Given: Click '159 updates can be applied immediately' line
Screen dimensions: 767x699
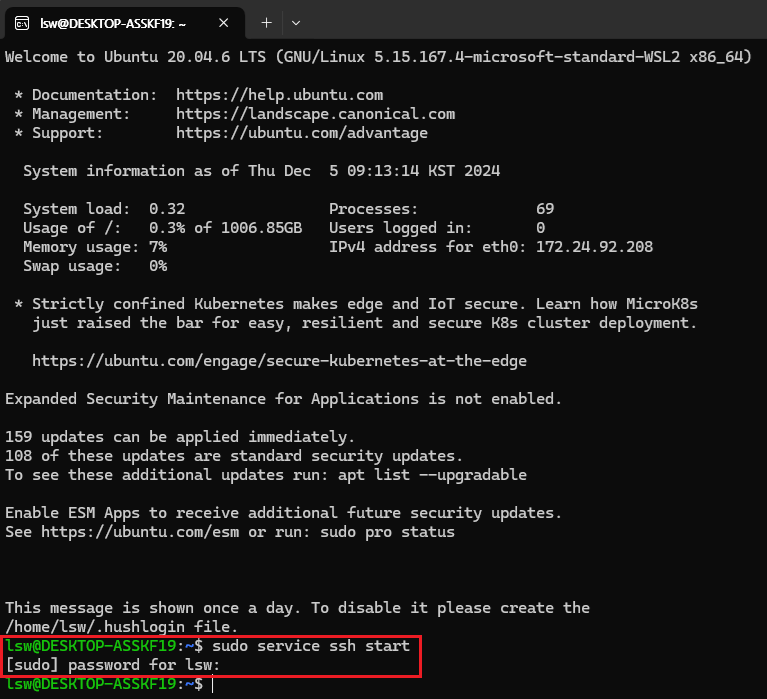Looking at the screenshot, I should click(x=180, y=436).
